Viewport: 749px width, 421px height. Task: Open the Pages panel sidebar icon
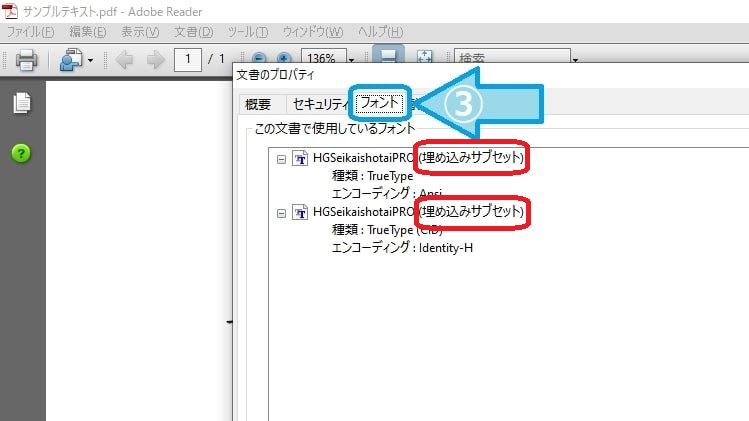(x=21, y=103)
